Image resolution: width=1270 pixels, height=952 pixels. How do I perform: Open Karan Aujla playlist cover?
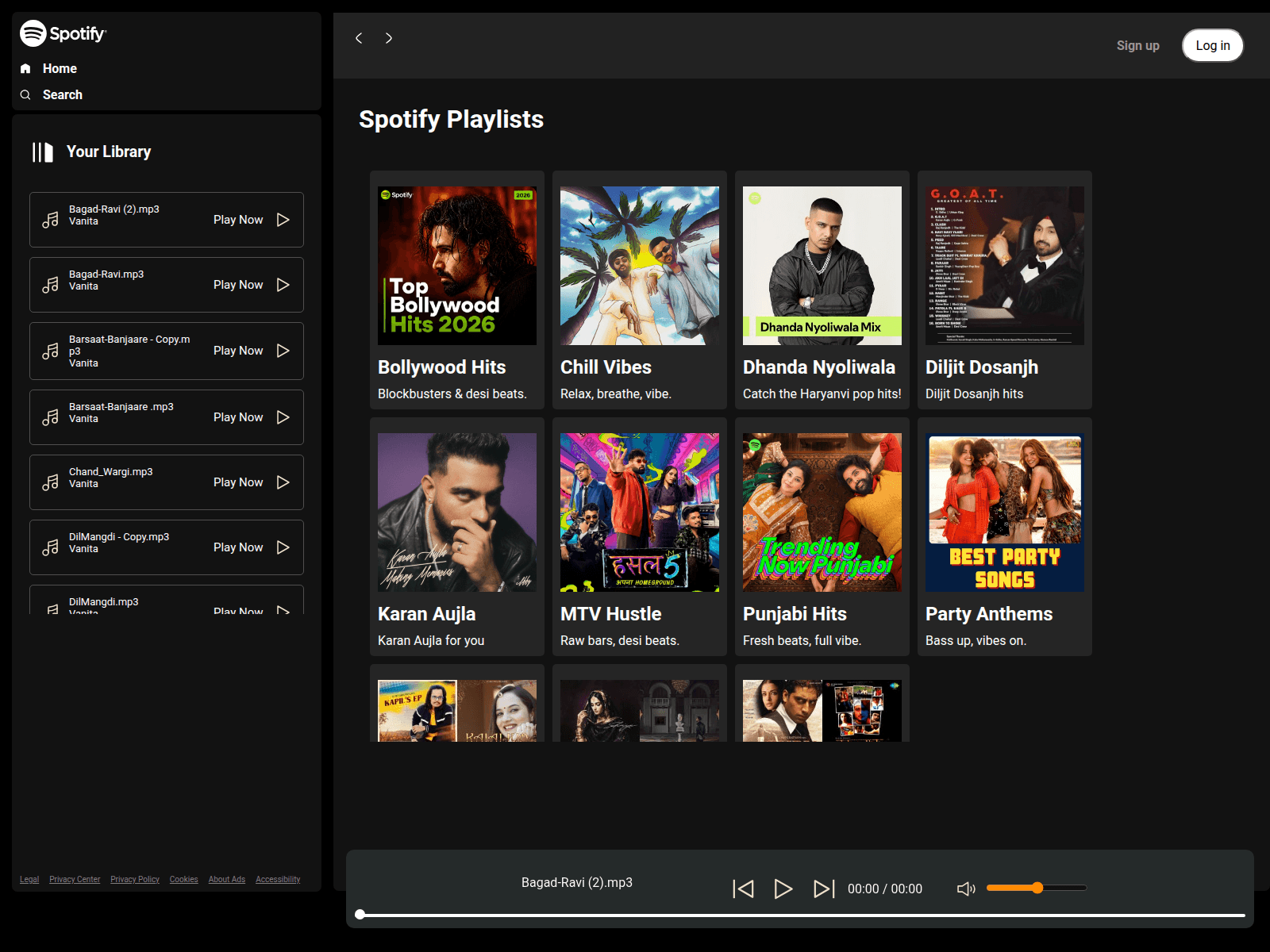click(457, 512)
